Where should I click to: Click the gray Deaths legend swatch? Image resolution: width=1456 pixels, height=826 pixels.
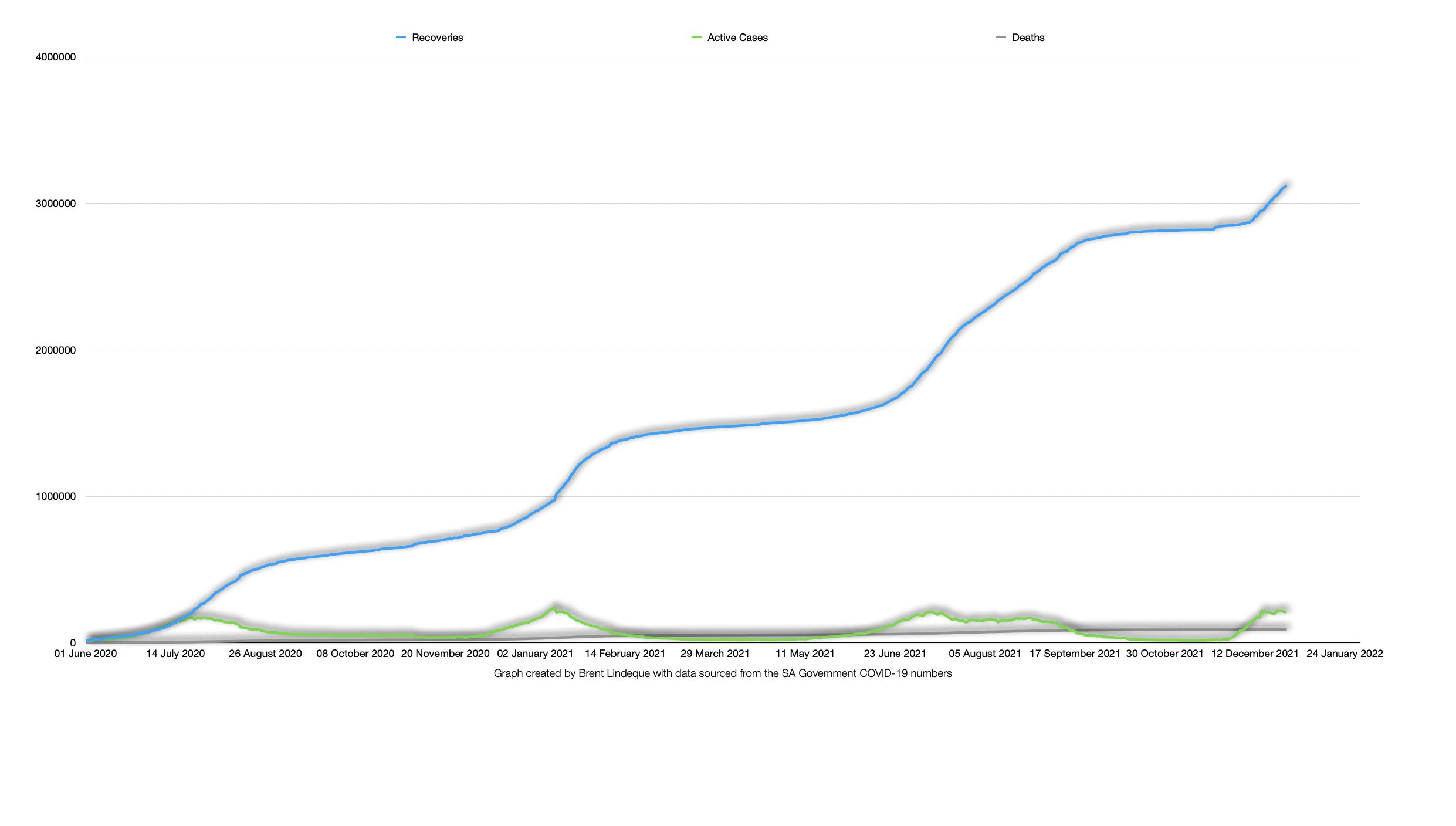tap(1001, 38)
